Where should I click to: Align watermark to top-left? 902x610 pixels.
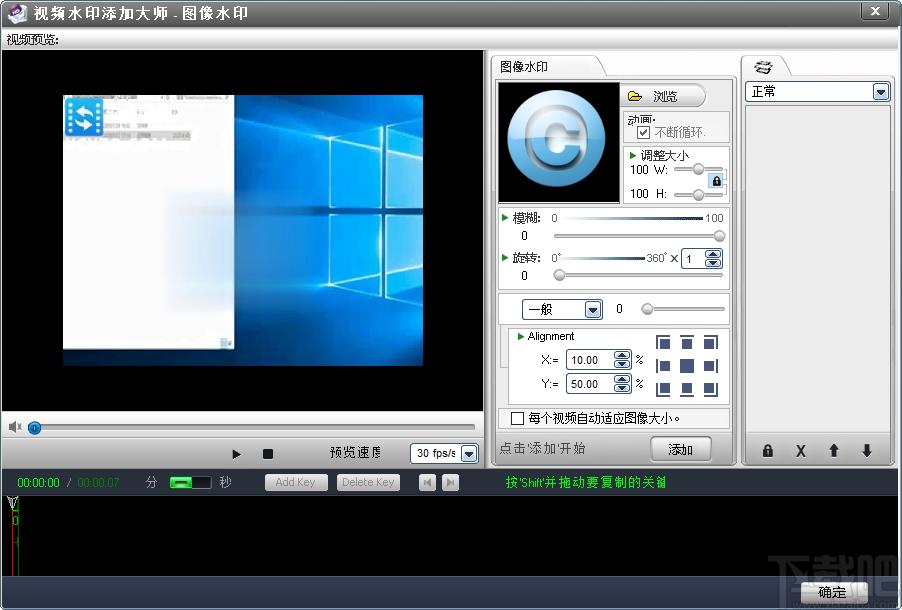coord(663,343)
